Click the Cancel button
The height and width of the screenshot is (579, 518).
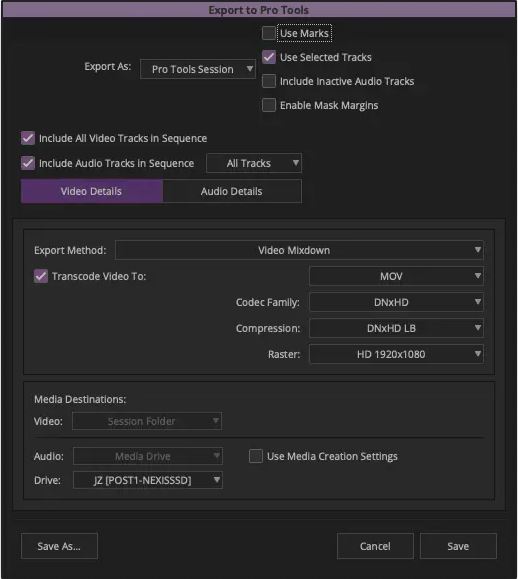click(375, 546)
